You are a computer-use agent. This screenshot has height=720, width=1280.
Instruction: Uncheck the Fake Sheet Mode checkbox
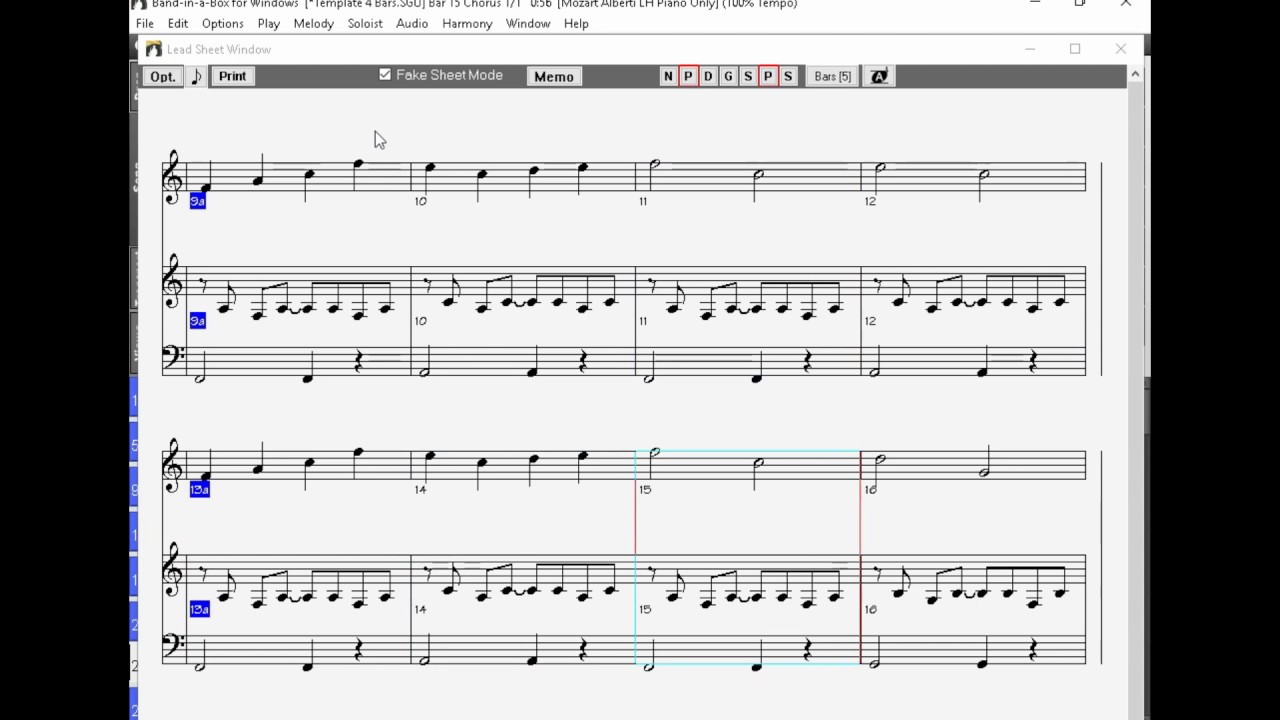[x=385, y=75]
